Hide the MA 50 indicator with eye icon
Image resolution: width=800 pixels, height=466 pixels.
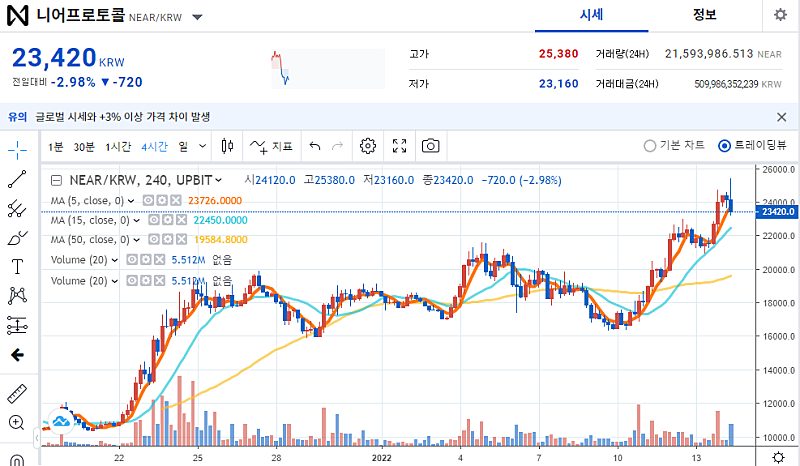click(x=154, y=239)
